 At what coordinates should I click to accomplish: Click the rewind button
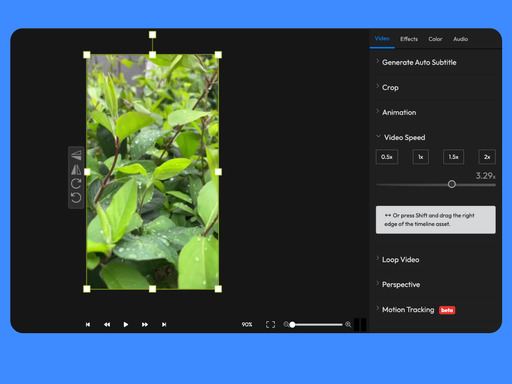coord(107,324)
